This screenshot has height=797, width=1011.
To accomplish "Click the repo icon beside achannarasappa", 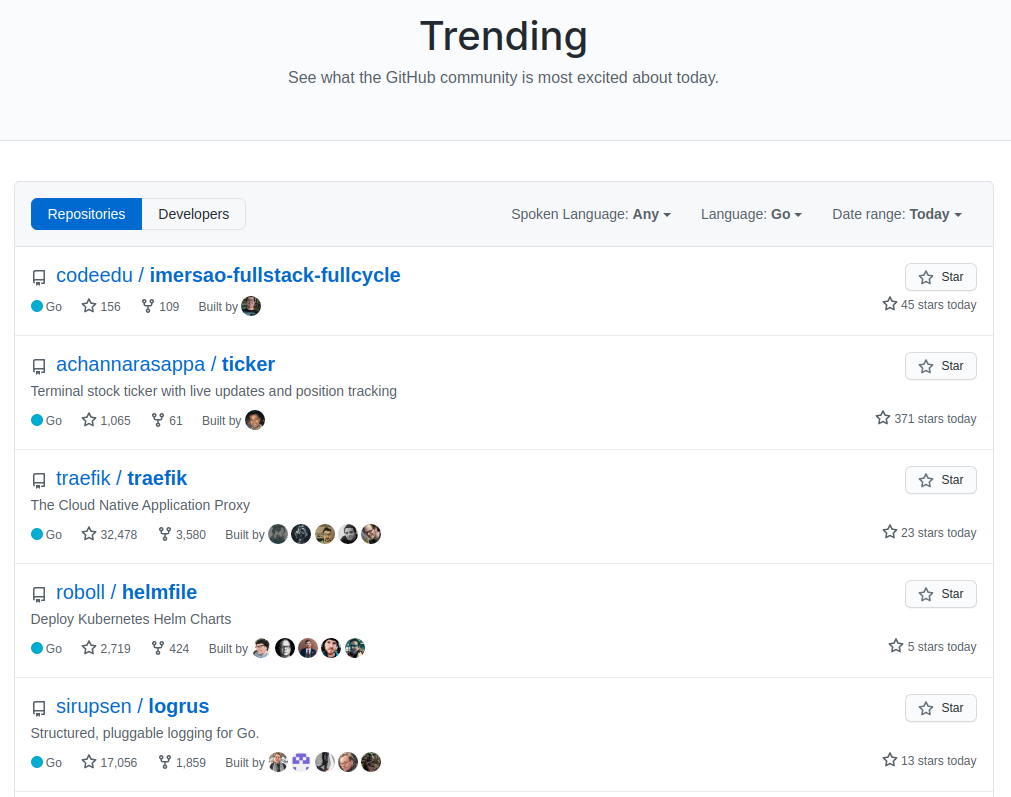I will pyautogui.click(x=39, y=367).
